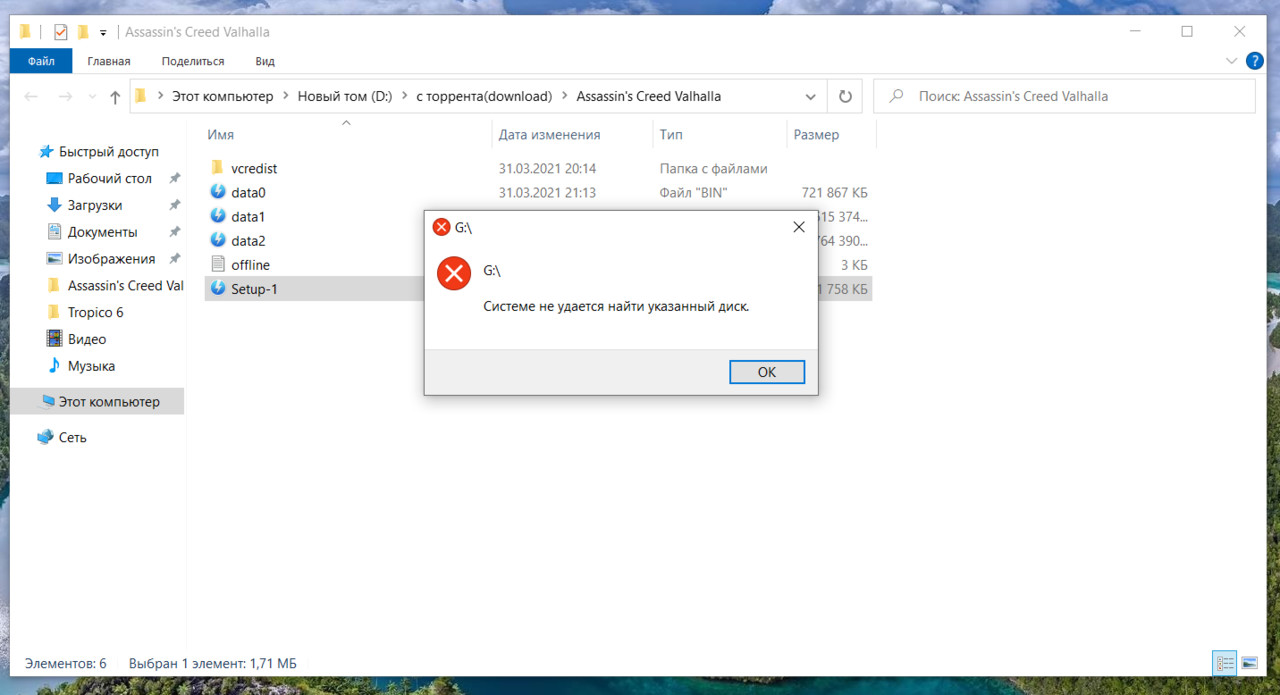
Task: Close the G:\ error dialog with X
Action: tap(799, 227)
